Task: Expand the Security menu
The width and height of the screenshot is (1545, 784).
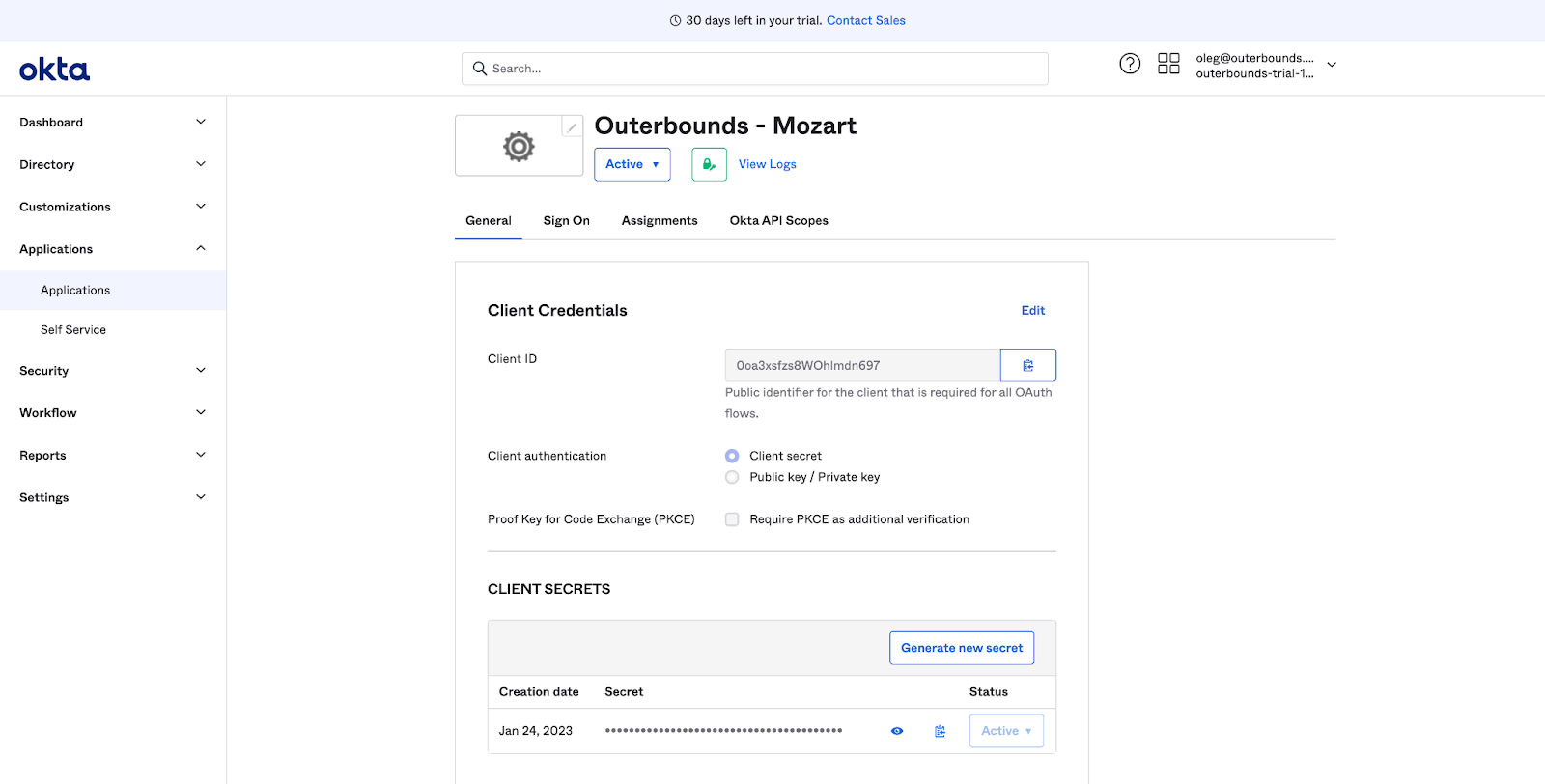Action: point(113,371)
